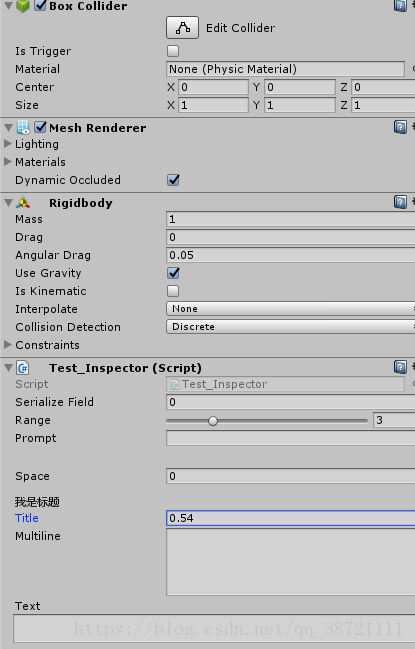
Task: Click the Size Z field
Action: pos(383,105)
